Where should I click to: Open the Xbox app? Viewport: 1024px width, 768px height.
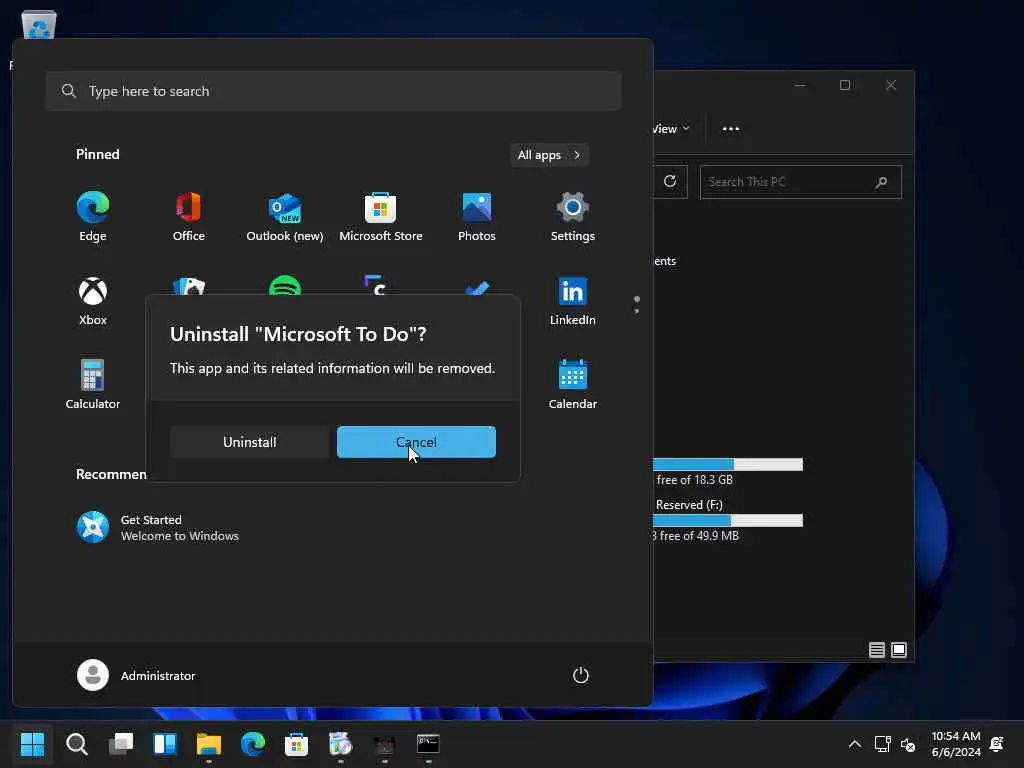pyautogui.click(x=93, y=300)
